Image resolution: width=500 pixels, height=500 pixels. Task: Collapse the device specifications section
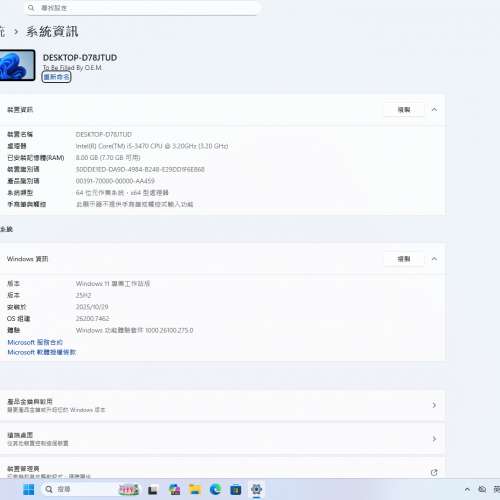(x=434, y=110)
